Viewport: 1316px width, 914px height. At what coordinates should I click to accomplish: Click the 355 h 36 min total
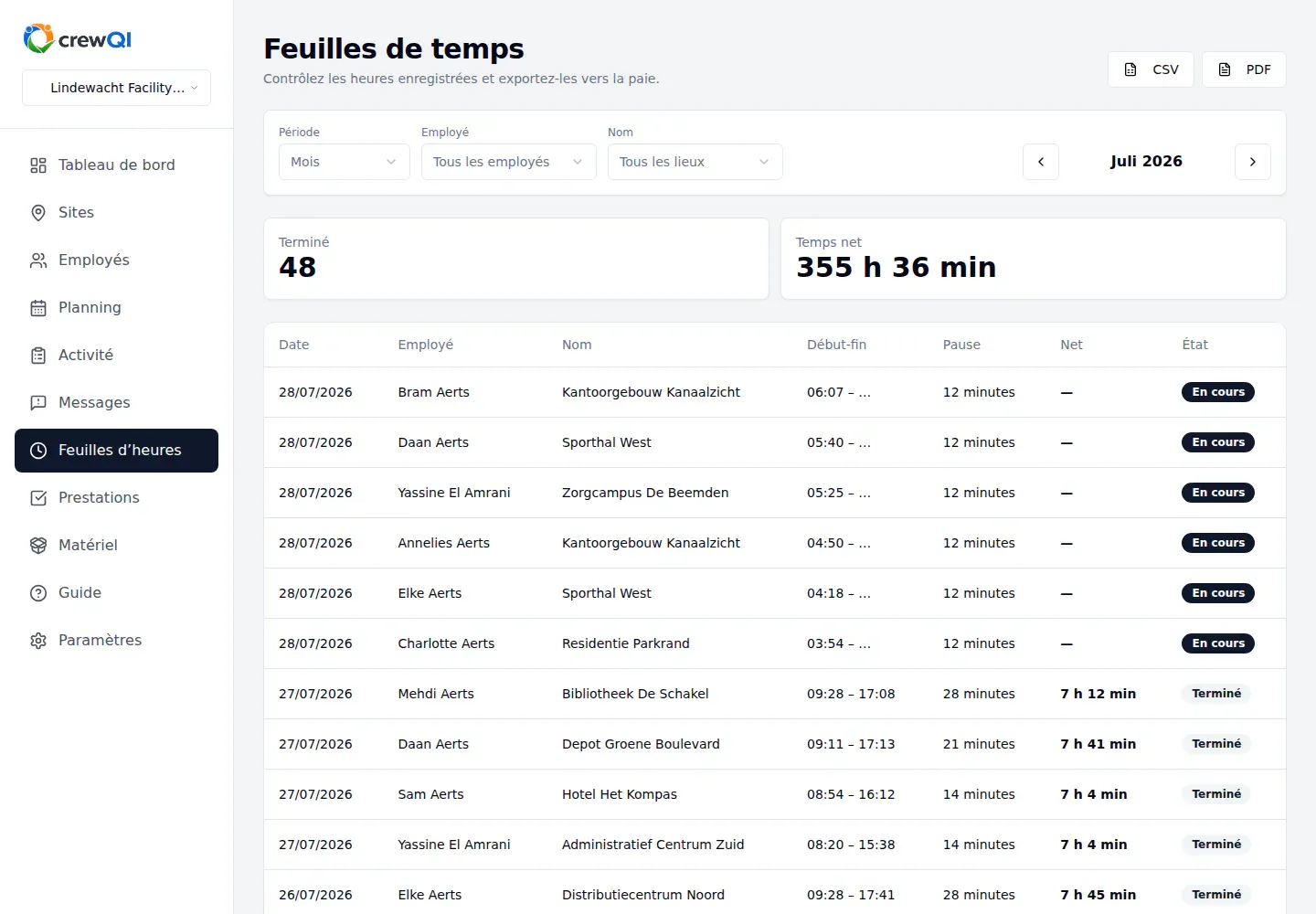coord(896,267)
